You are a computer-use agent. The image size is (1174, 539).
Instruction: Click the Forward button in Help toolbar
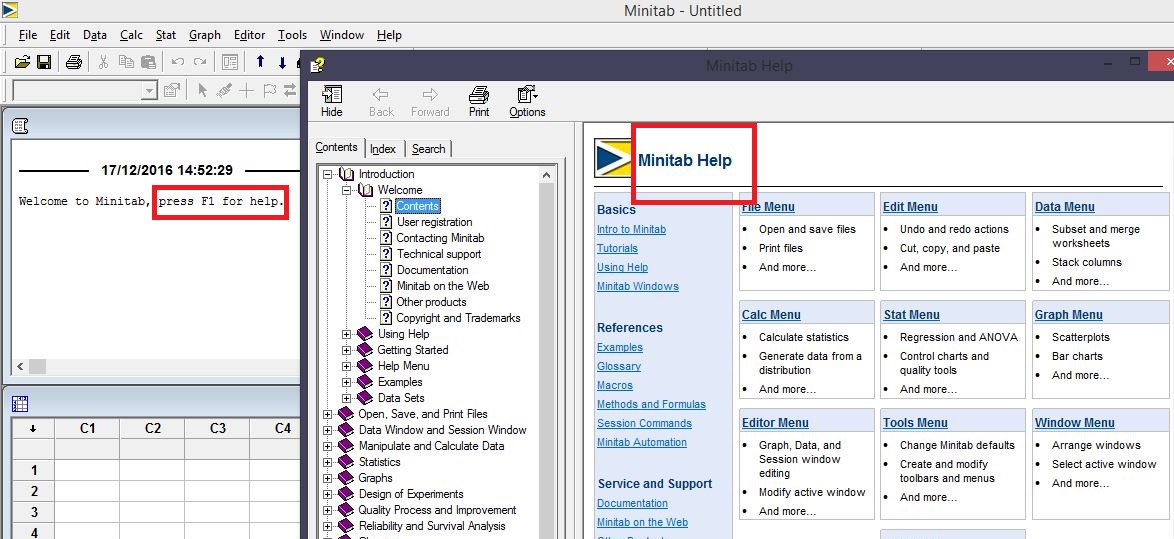click(x=430, y=101)
